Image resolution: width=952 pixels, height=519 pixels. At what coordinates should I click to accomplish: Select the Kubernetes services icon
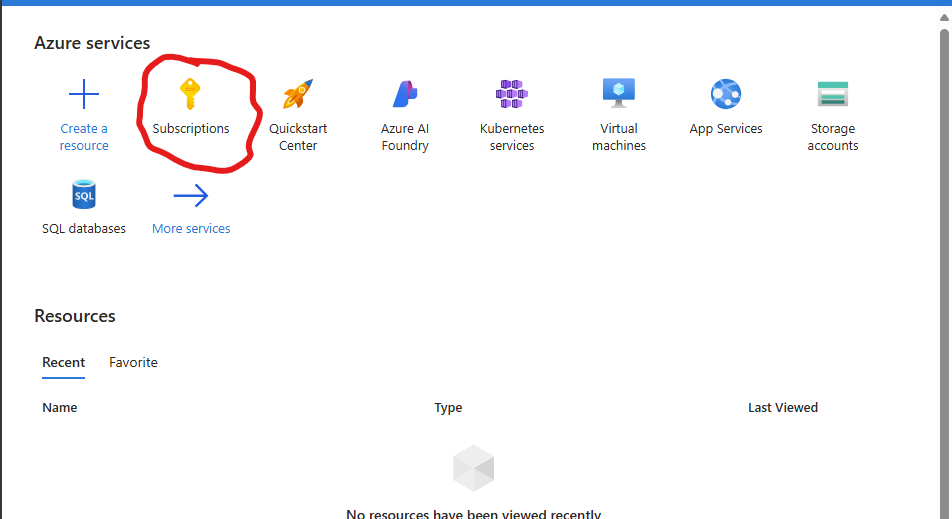512,94
